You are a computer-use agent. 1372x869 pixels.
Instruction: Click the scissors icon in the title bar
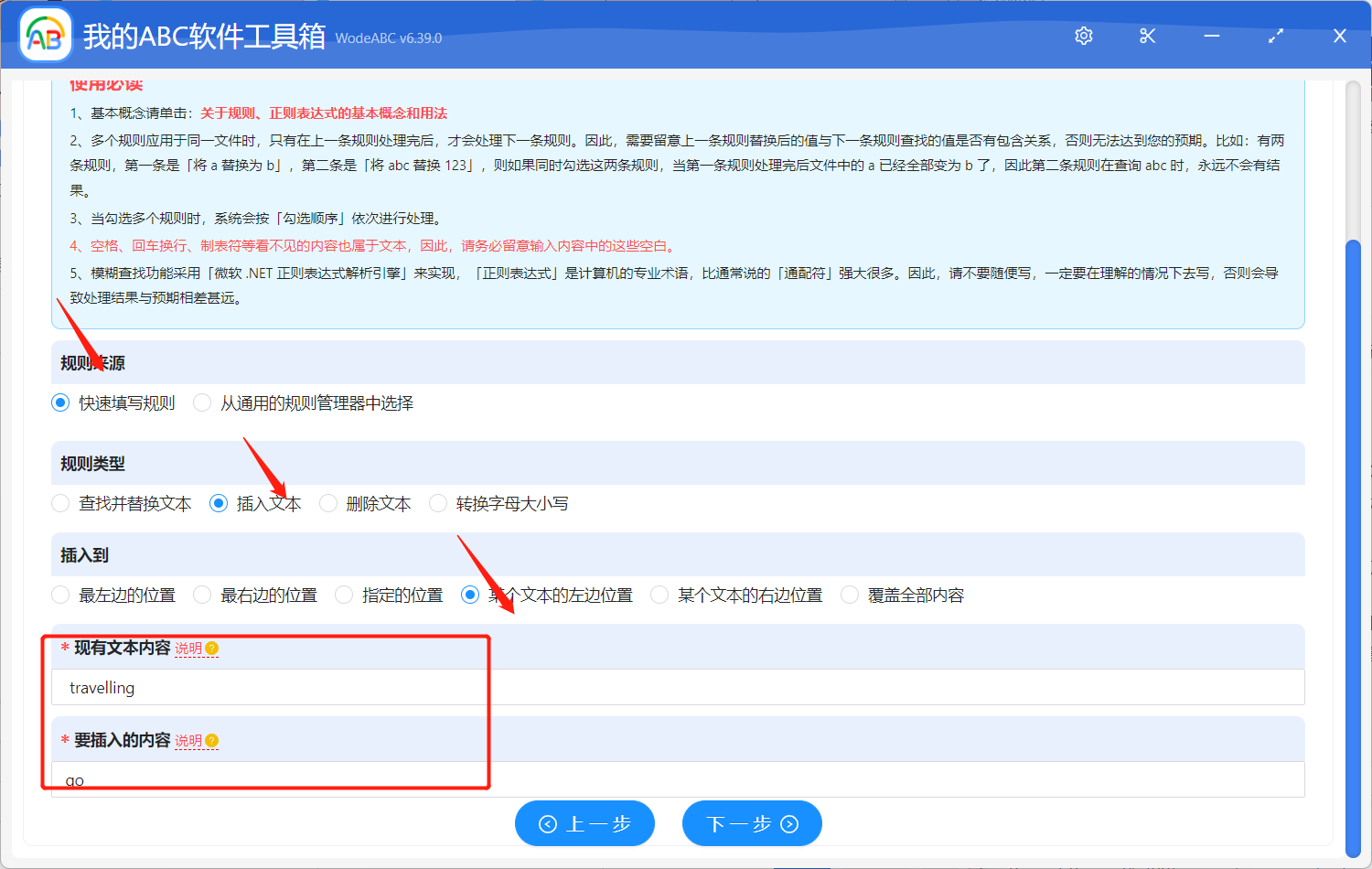coord(1147,36)
